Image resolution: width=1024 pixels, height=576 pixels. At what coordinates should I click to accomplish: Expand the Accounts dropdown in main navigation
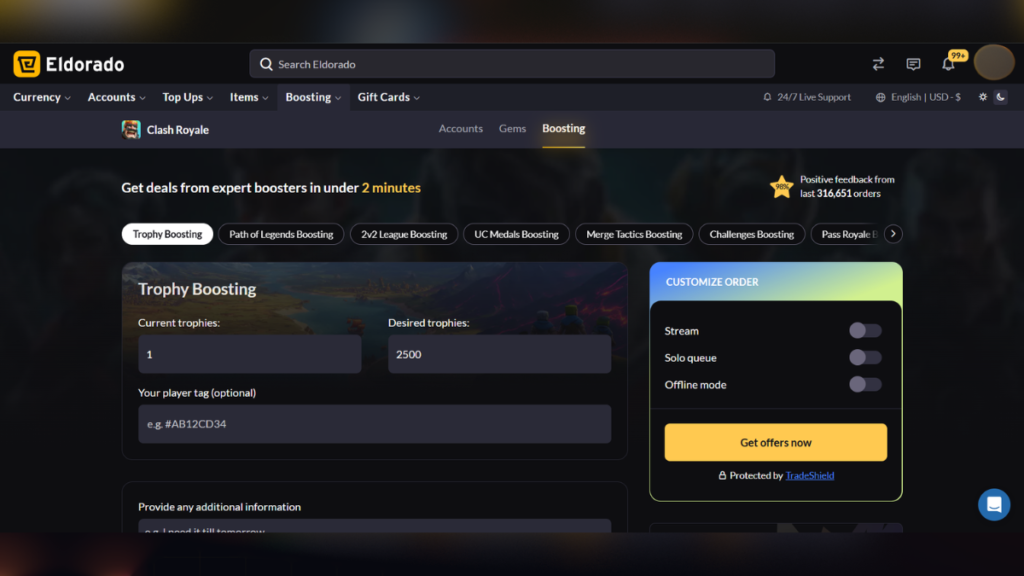tap(116, 97)
